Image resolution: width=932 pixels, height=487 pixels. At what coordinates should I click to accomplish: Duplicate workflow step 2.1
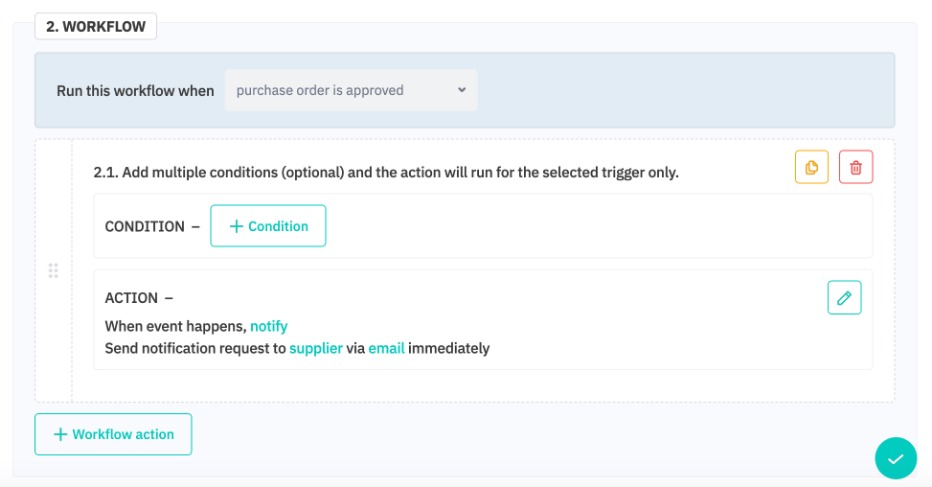click(811, 167)
